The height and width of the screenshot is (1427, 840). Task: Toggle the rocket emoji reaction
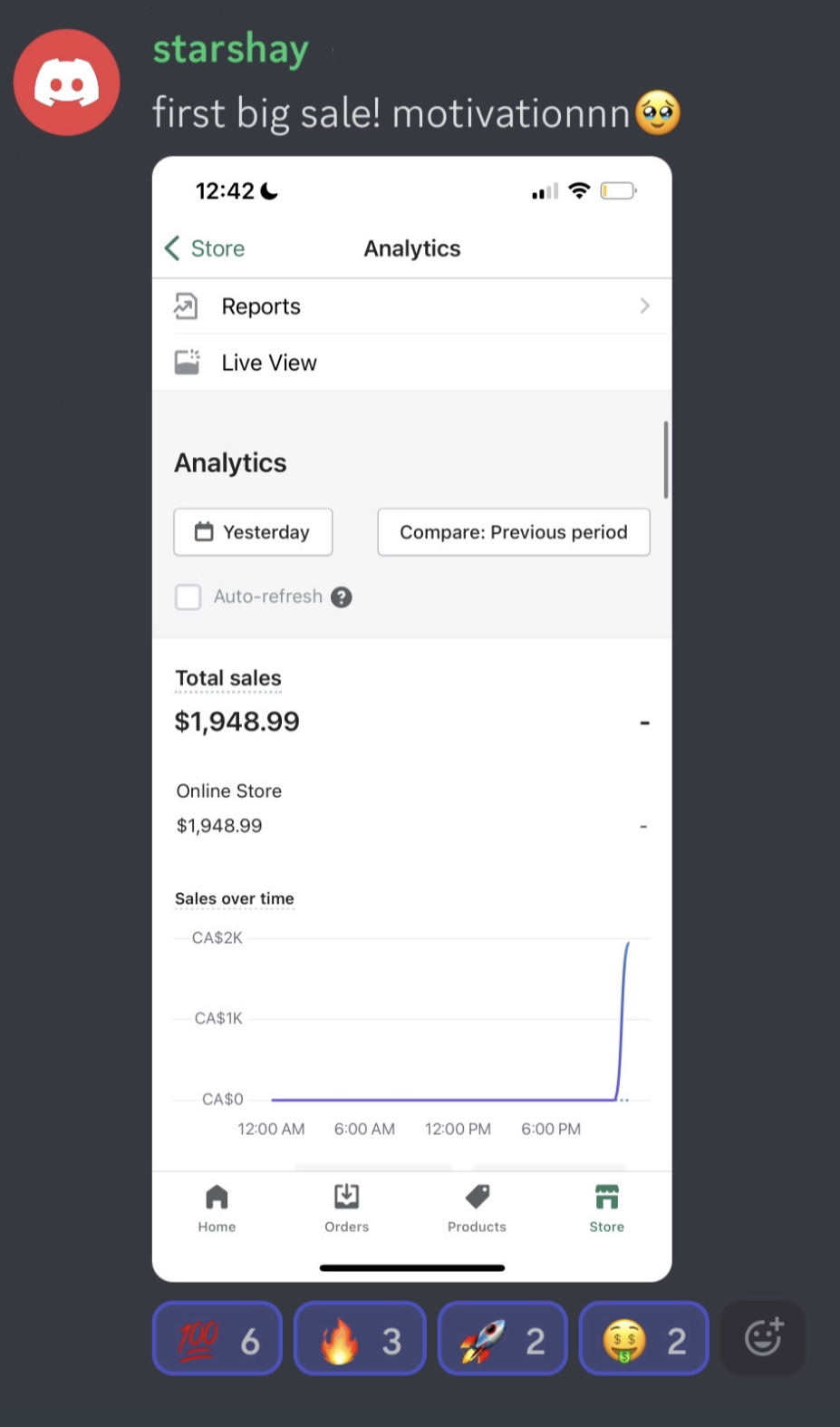tap(502, 1339)
